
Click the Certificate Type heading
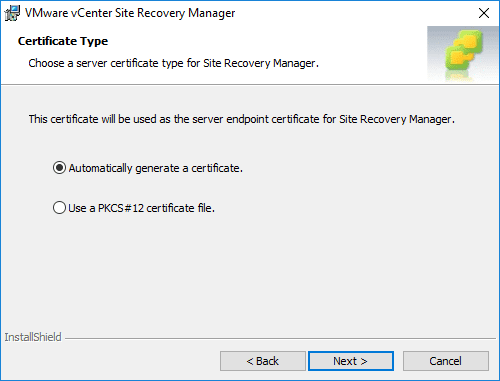tap(63, 41)
